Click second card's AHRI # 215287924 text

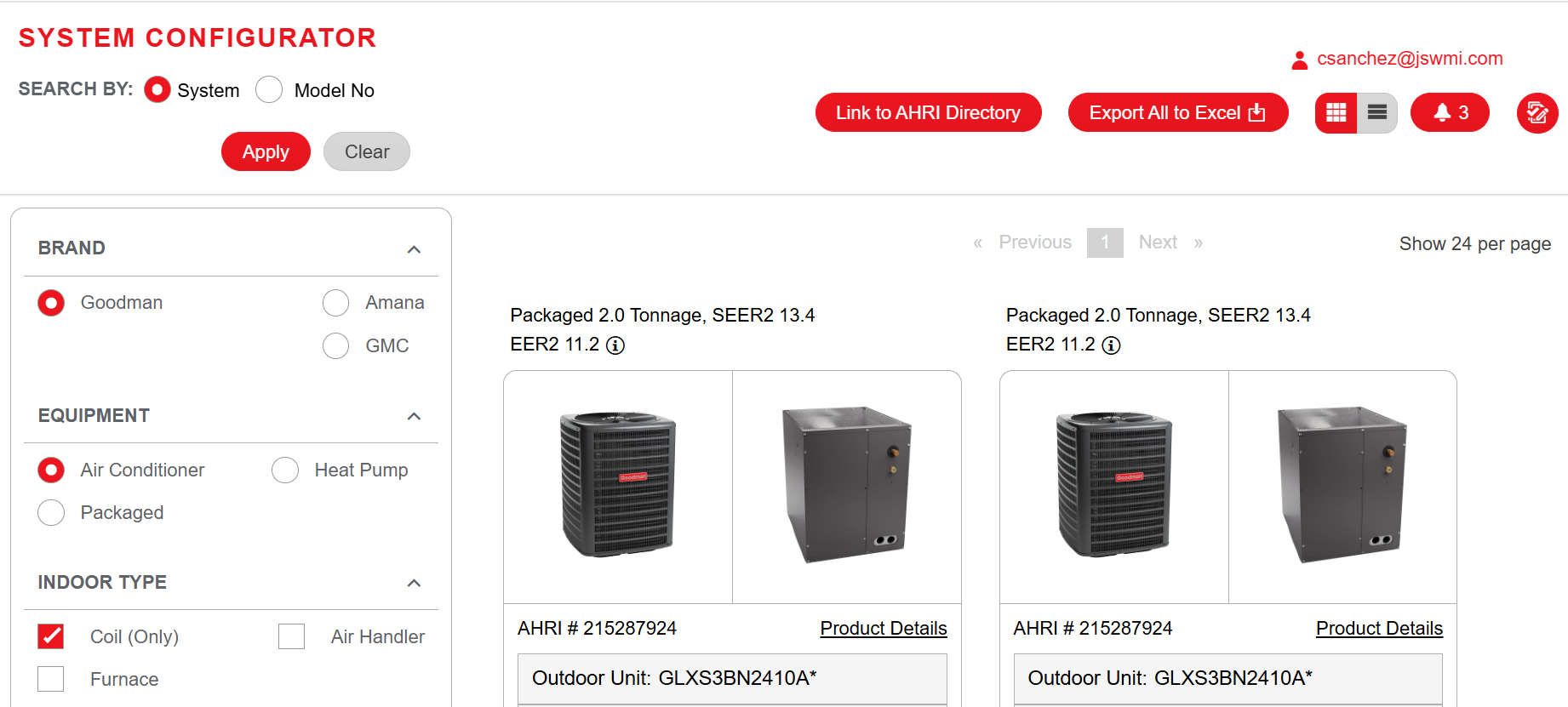point(1093,629)
